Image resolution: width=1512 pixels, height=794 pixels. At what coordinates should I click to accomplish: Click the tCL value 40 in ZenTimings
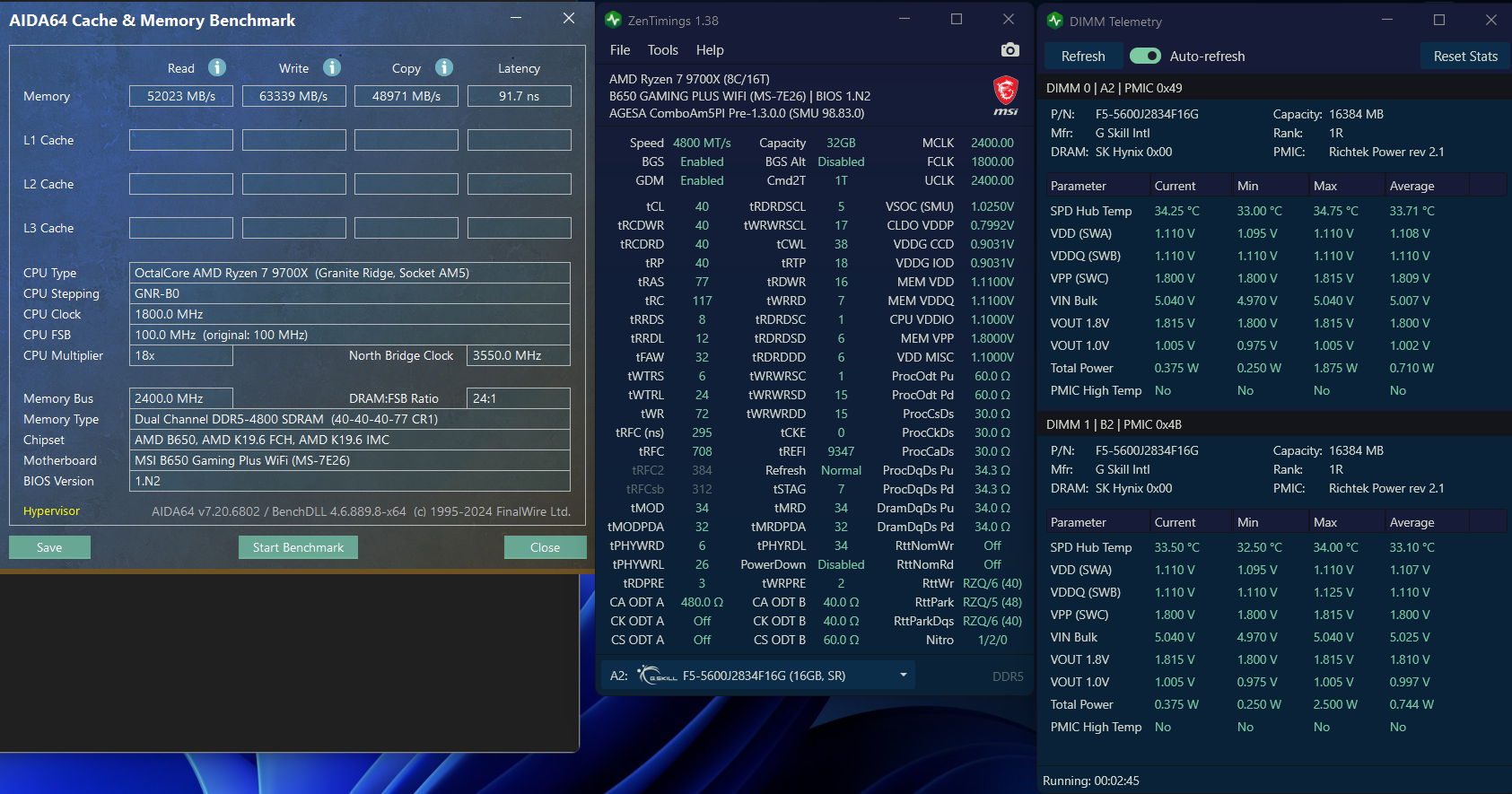click(x=702, y=206)
